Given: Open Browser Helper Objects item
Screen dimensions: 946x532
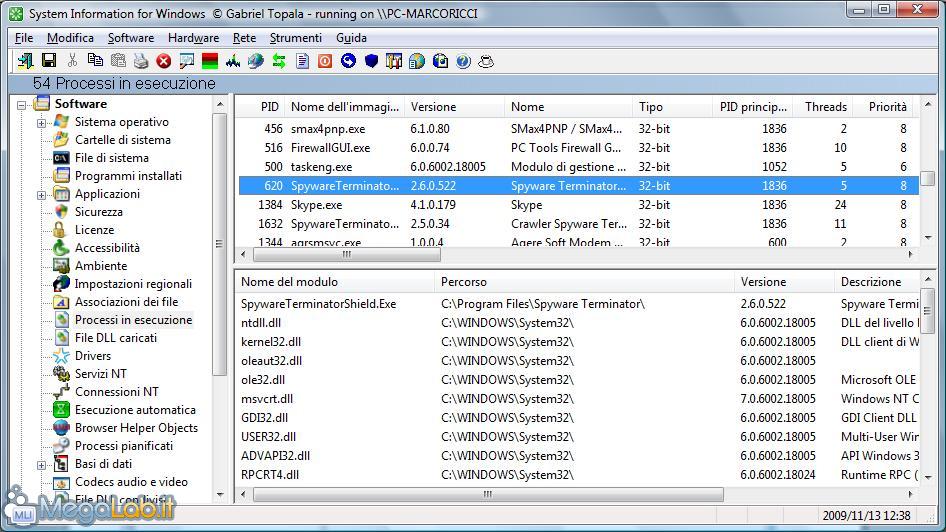Looking at the screenshot, I should point(136,428).
